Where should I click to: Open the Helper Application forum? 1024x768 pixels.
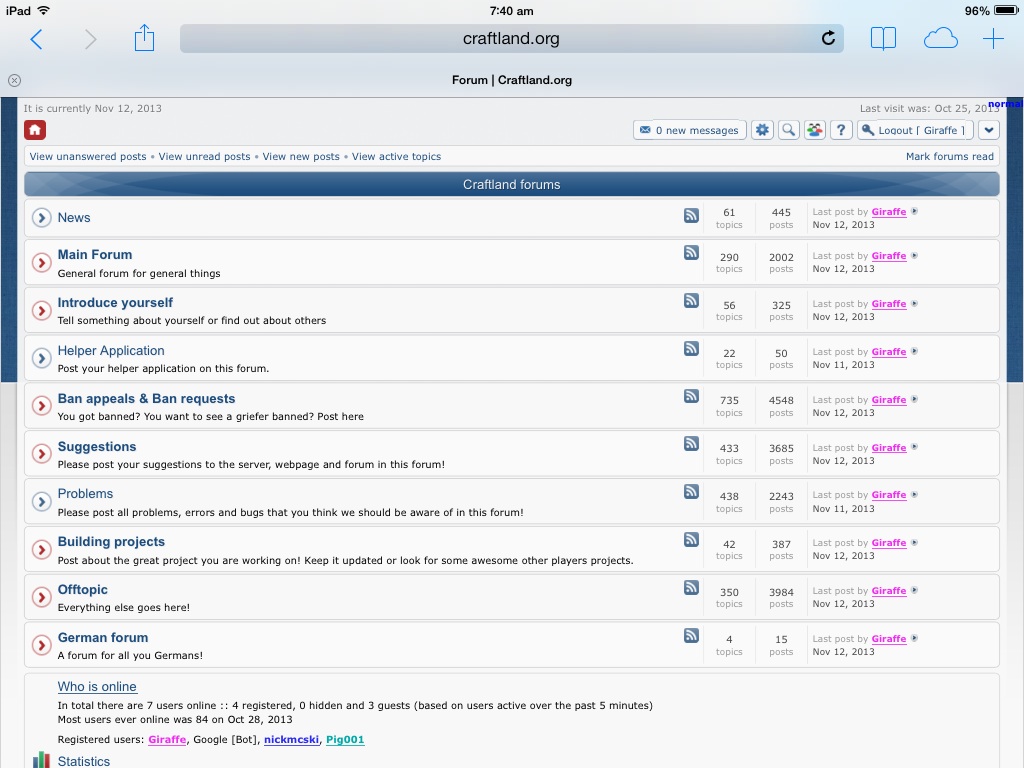111,351
